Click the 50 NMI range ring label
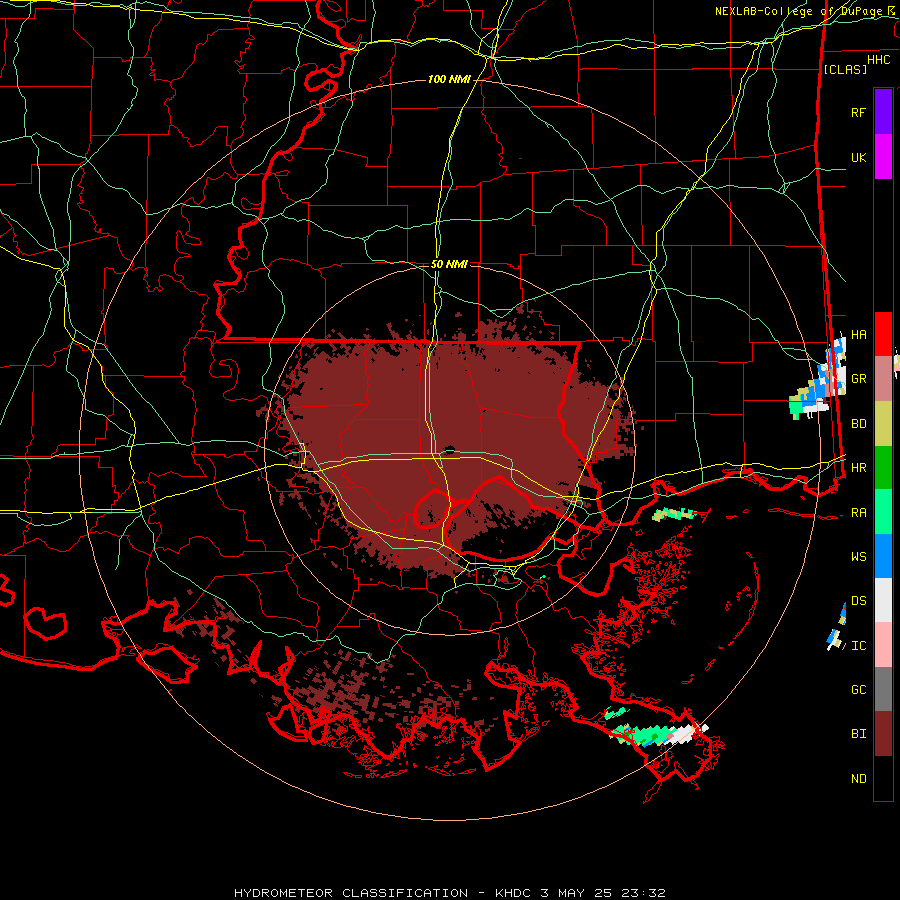900x900 pixels. 449,264
